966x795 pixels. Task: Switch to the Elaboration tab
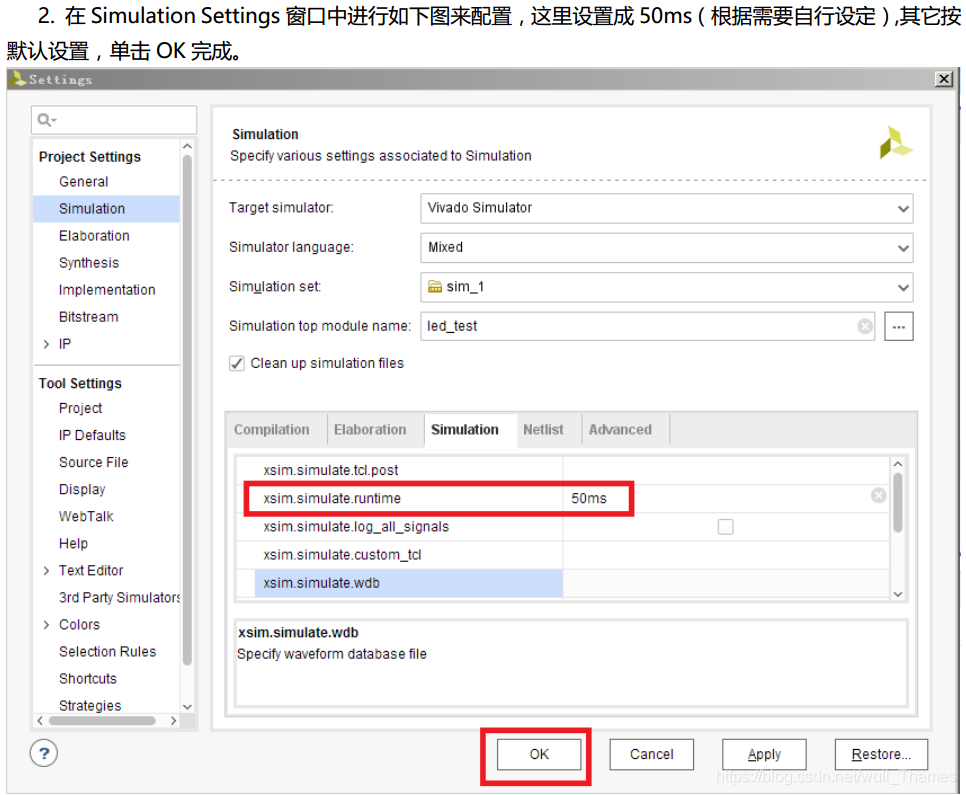click(x=370, y=430)
